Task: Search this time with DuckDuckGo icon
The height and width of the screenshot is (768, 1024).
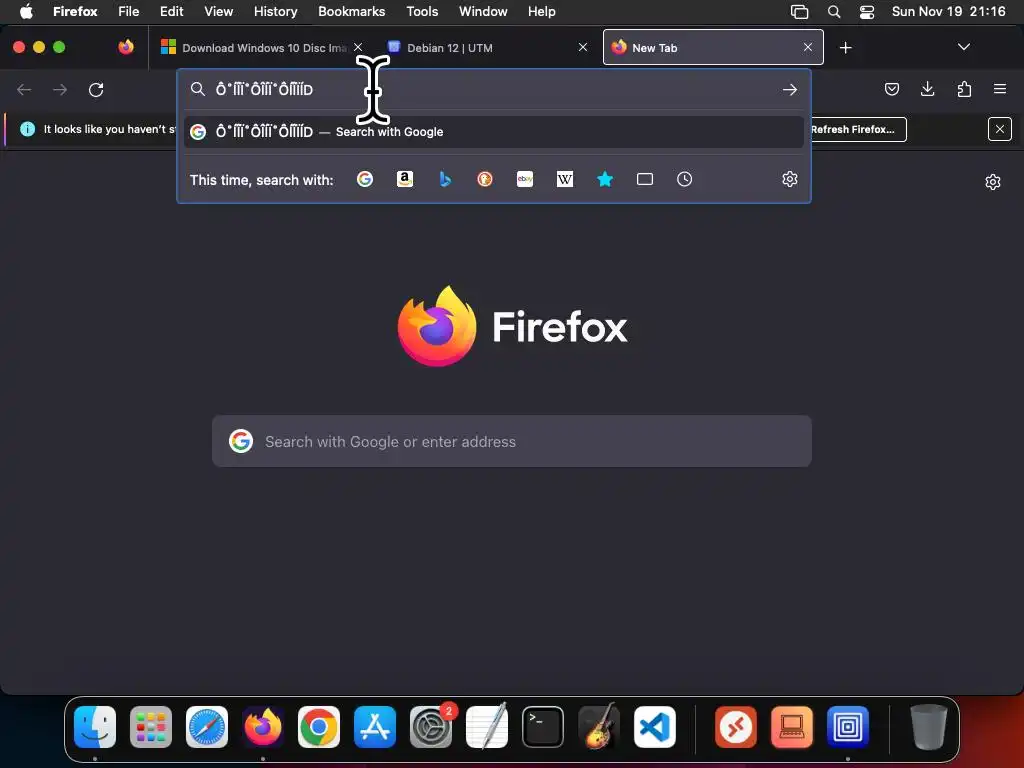Action: point(485,179)
